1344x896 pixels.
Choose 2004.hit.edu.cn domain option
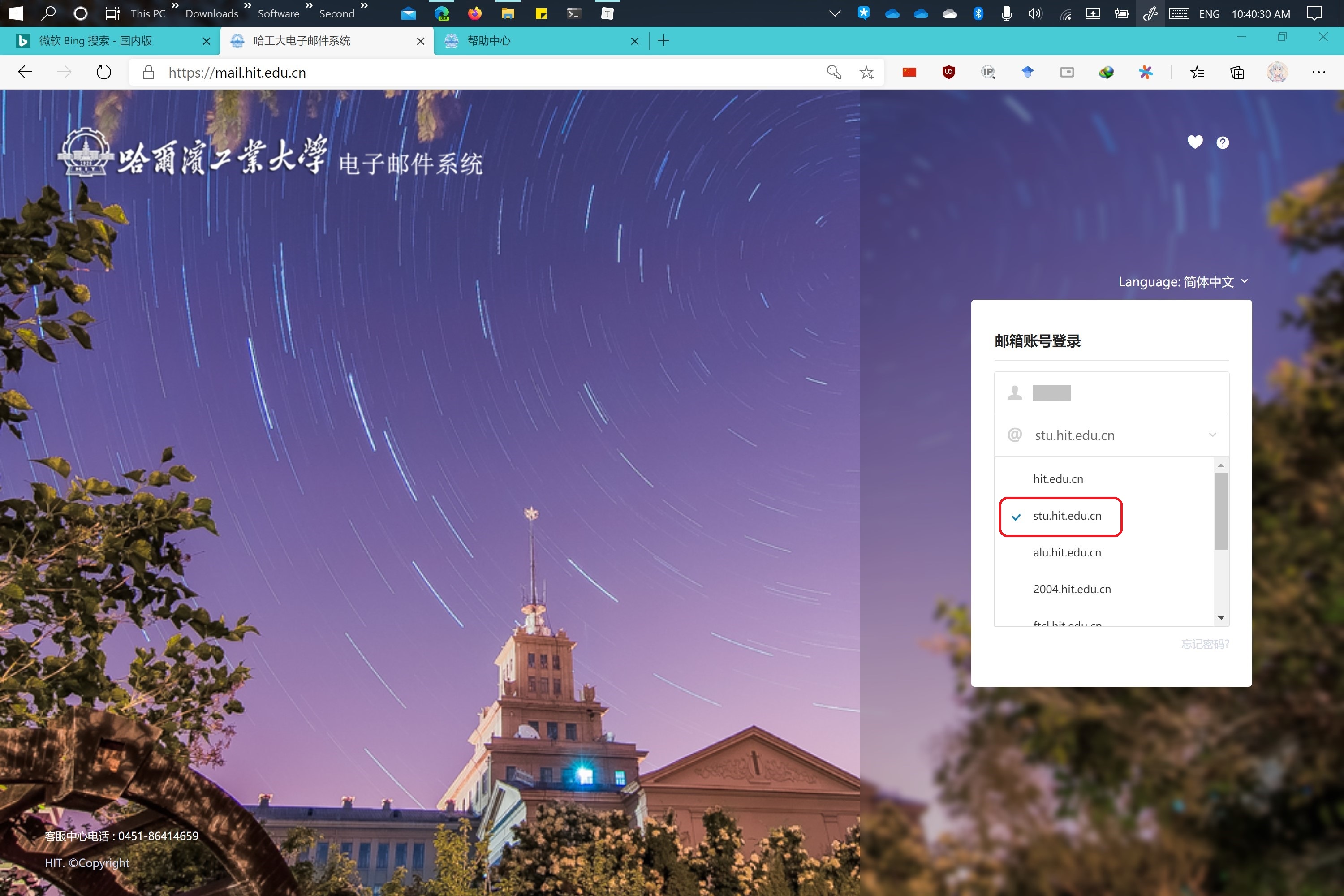[1104, 589]
